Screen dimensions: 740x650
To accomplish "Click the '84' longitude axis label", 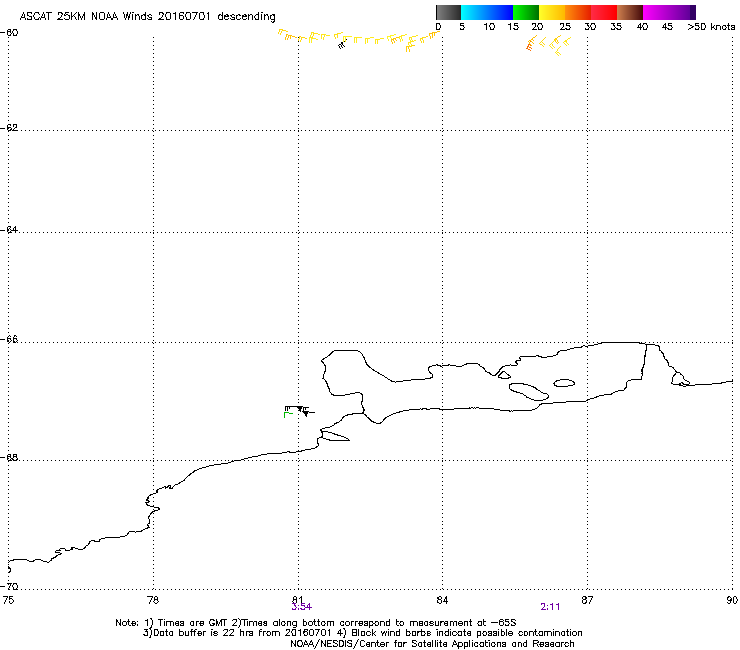I will (x=442, y=600).
